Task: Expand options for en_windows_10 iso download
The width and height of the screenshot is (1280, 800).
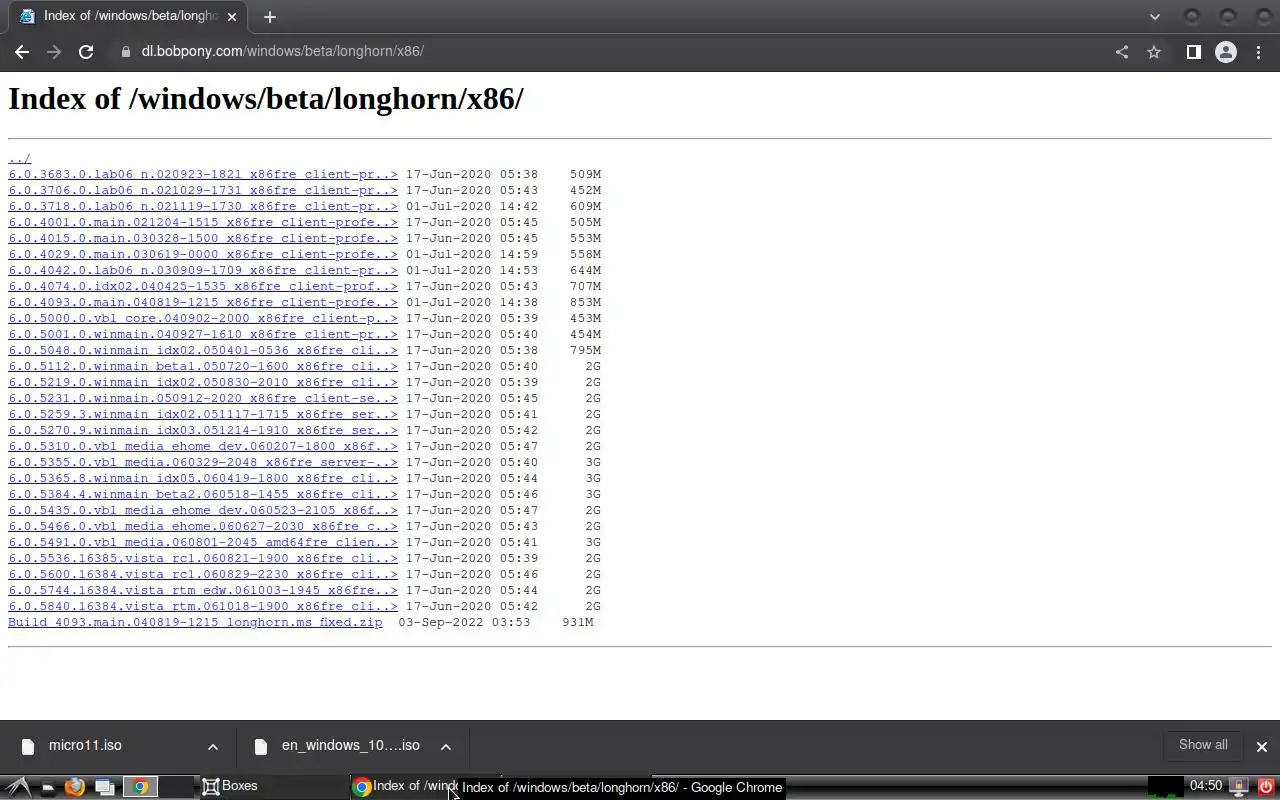Action: click(446, 746)
